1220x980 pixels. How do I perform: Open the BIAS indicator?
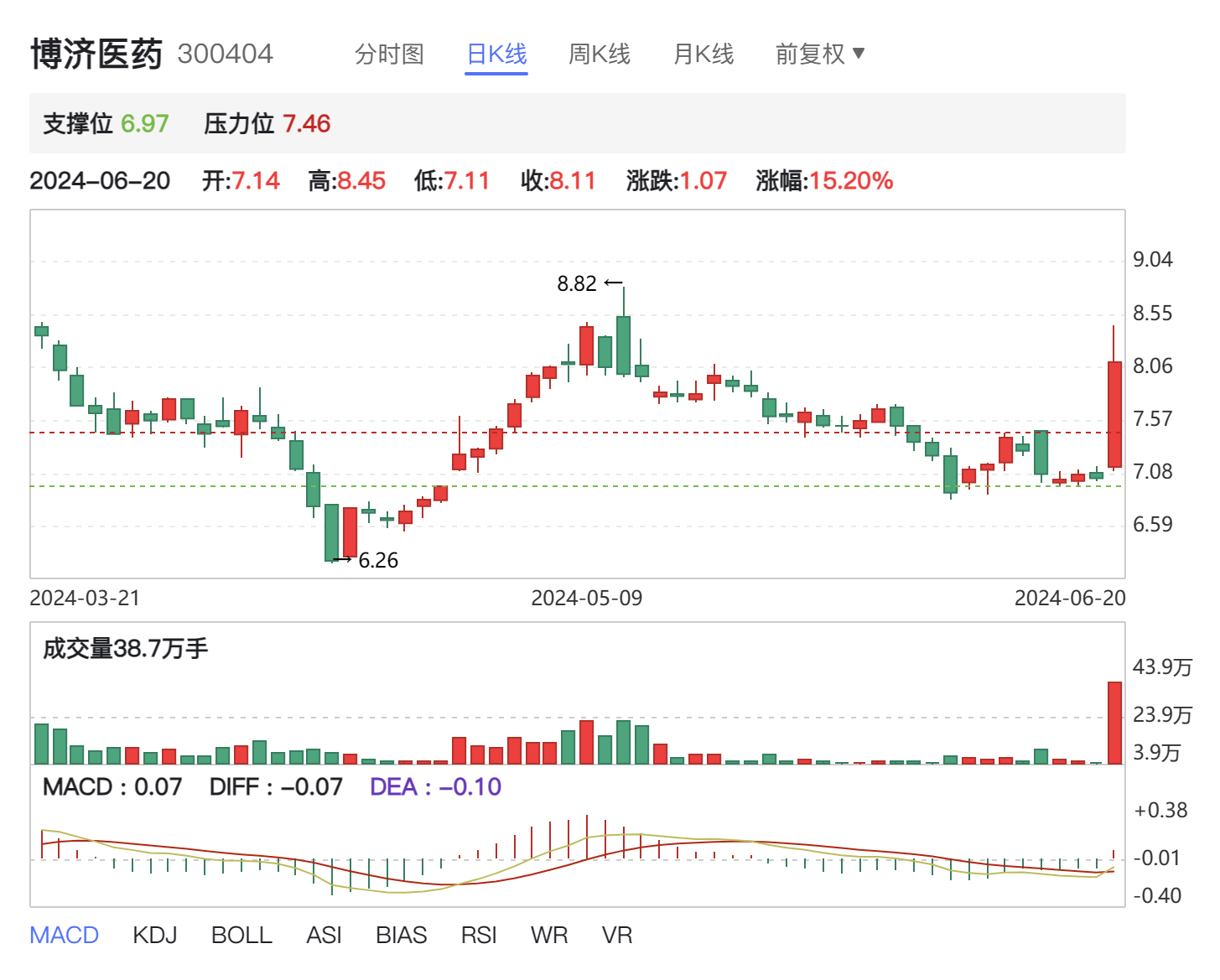click(x=401, y=935)
